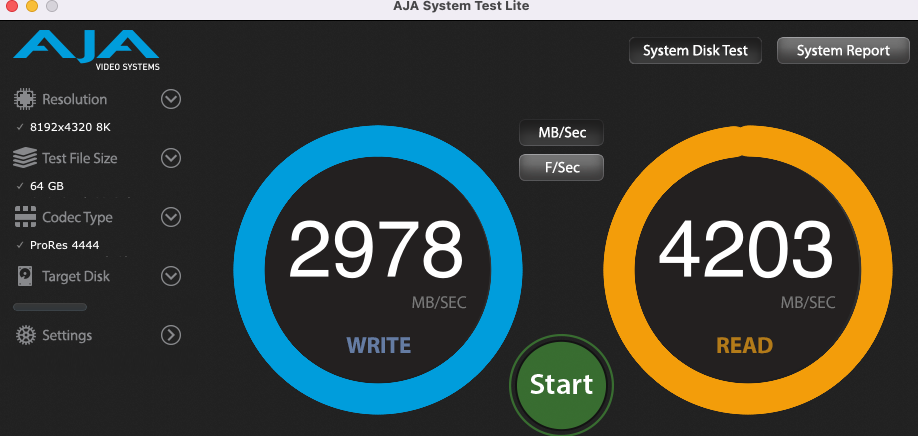Click the Target Disk drive icon

coord(24,276)
